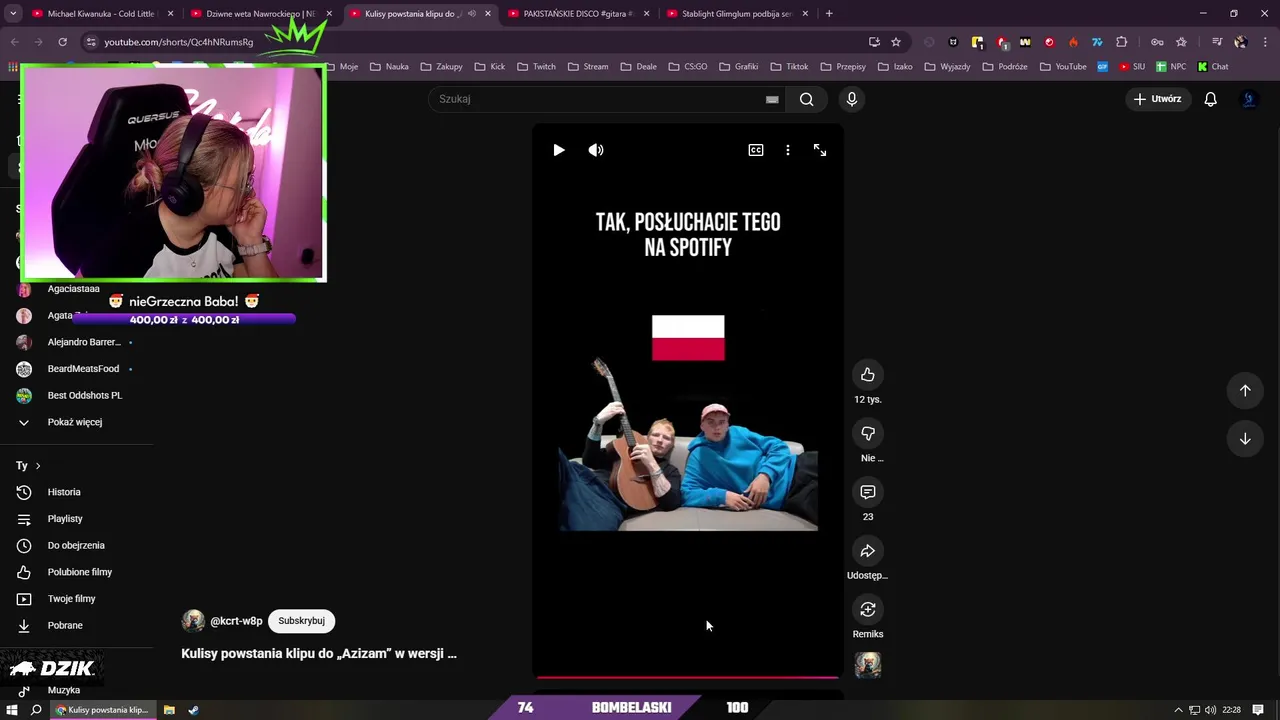Mute the Short with the speaker icon

(x=596, y=150)
